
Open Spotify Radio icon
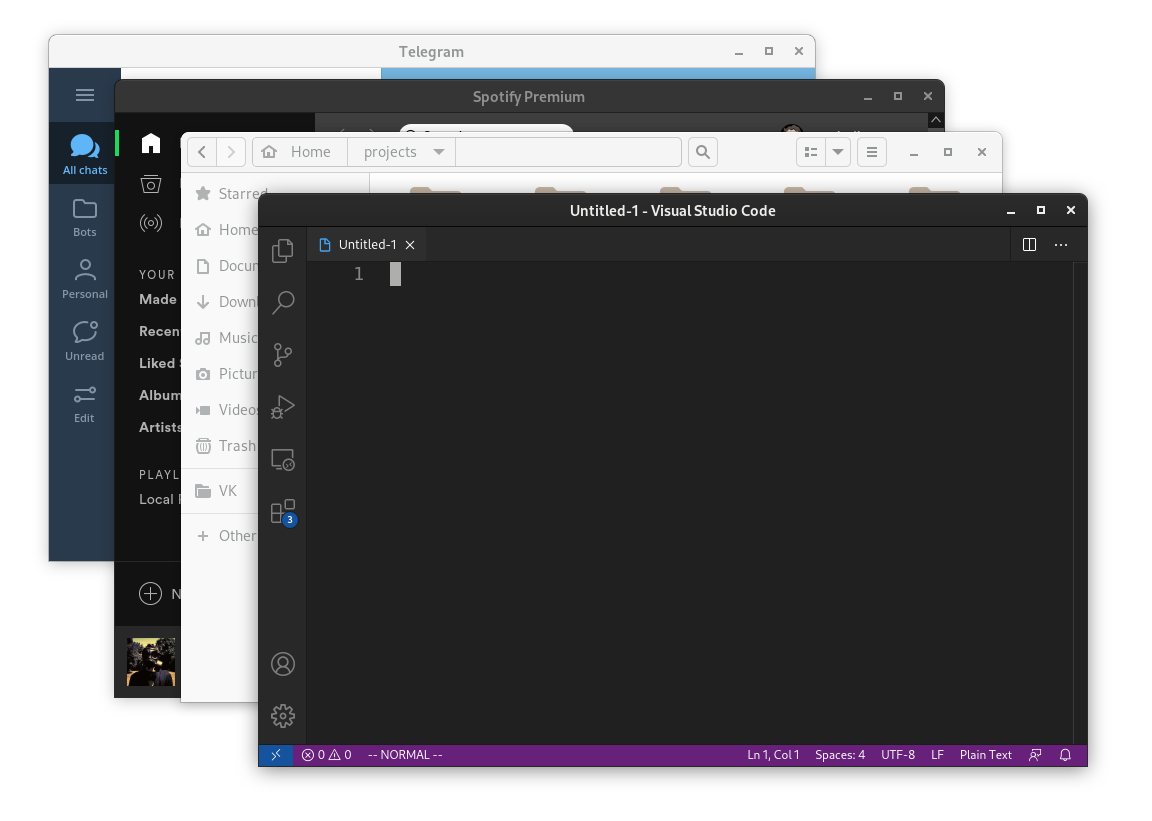coord(151,223)
